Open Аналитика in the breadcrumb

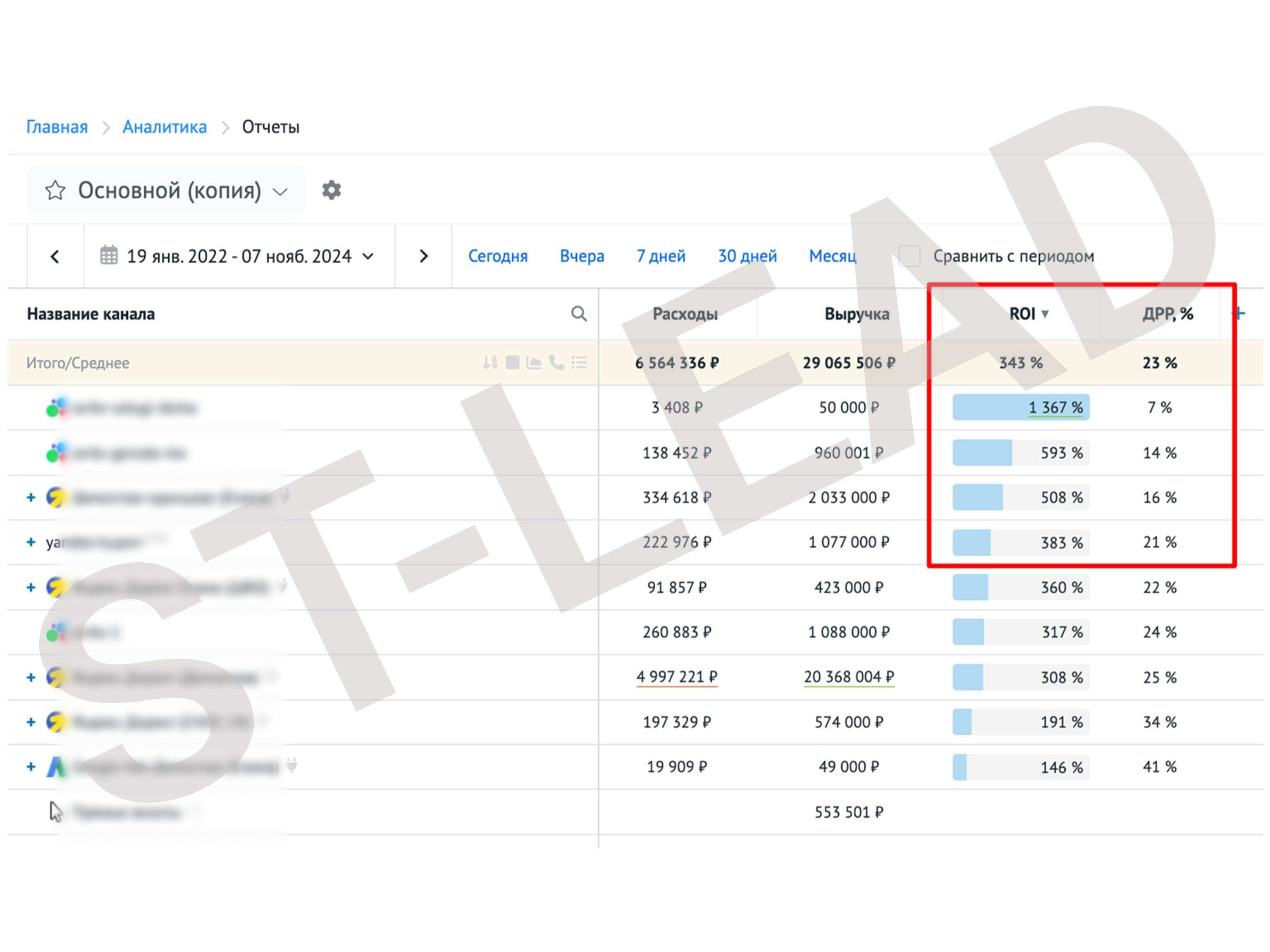165,127
